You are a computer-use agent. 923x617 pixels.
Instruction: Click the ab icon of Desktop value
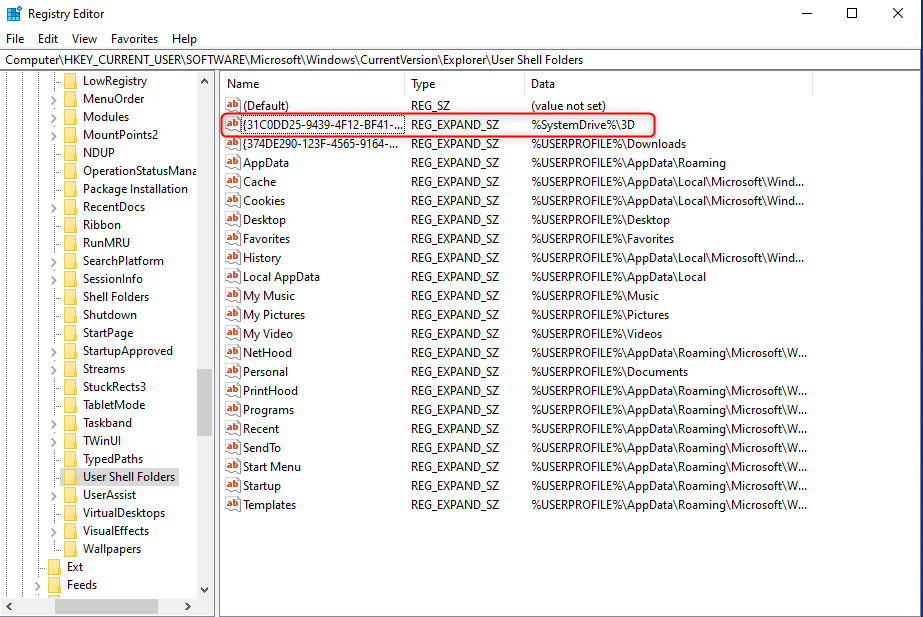(x=233, y=220)
